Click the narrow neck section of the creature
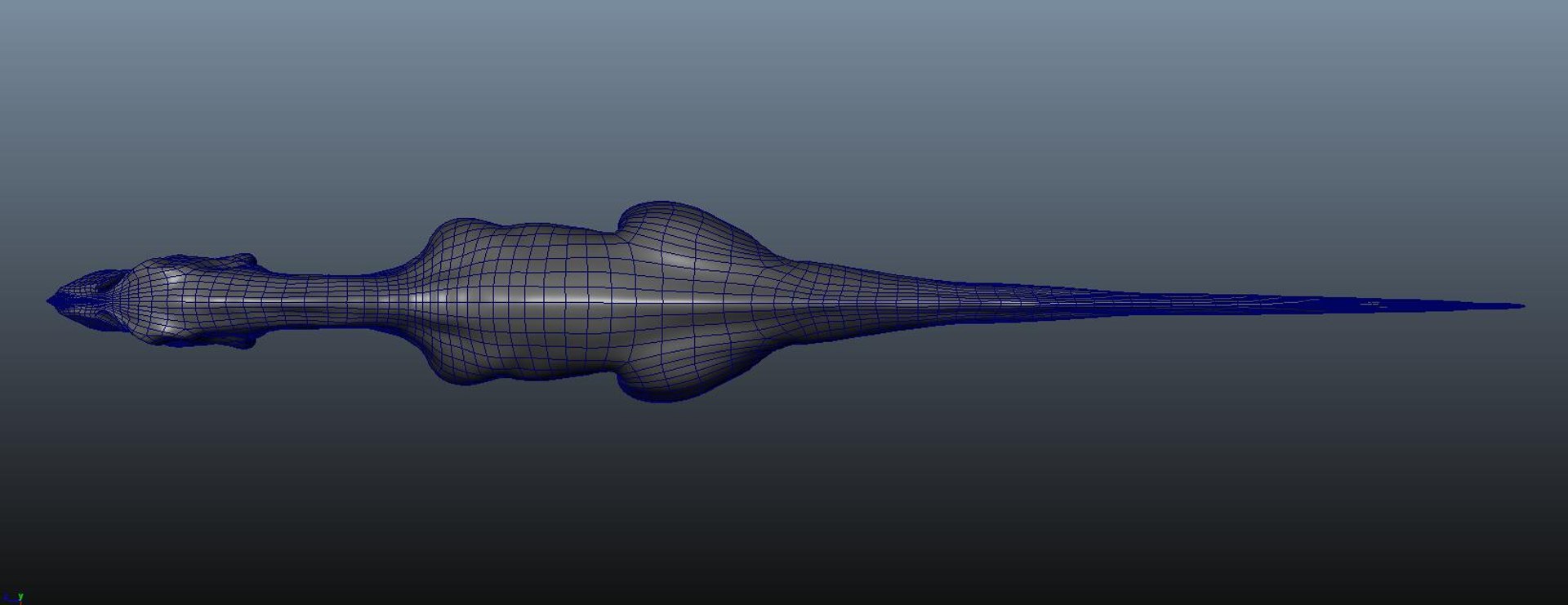The width and height of the screenshot is (1568, 605). 327,300
